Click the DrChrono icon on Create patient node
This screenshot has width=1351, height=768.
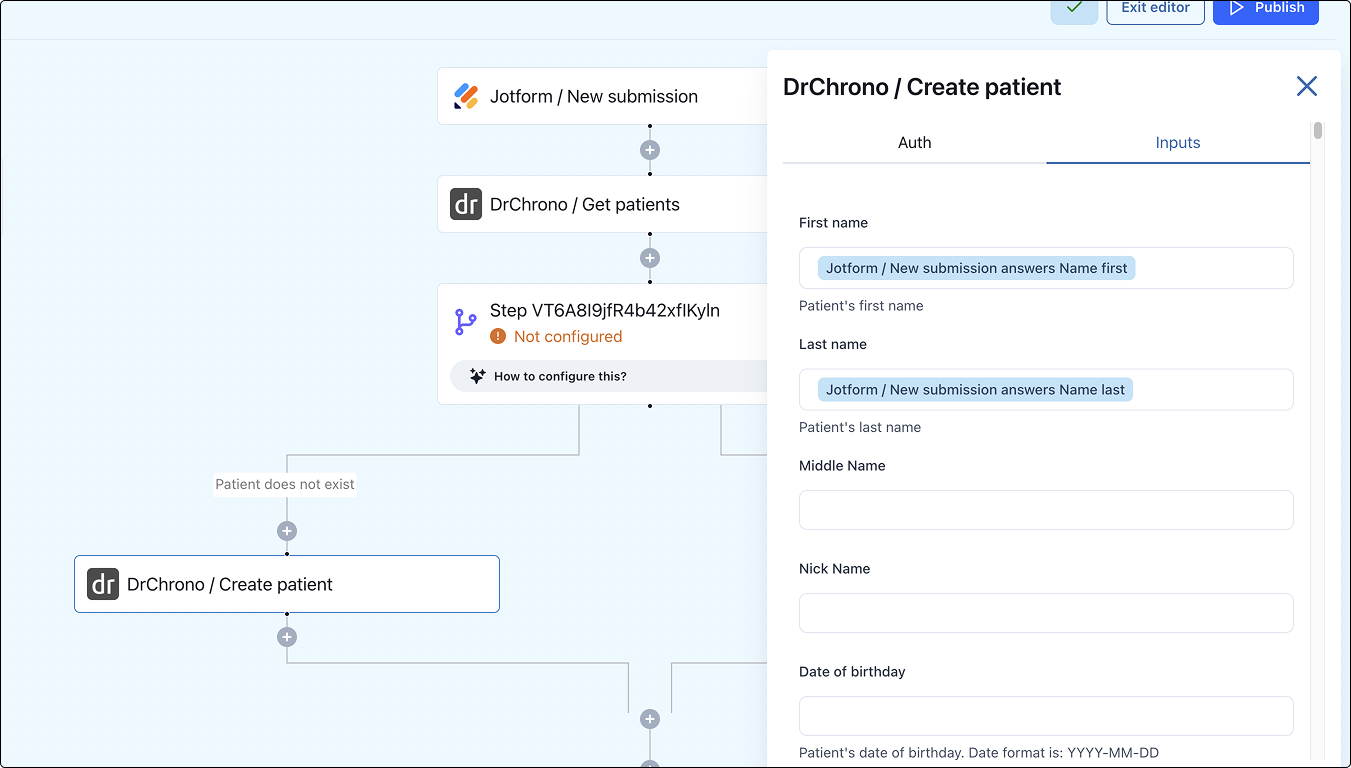tap(103, 584)
